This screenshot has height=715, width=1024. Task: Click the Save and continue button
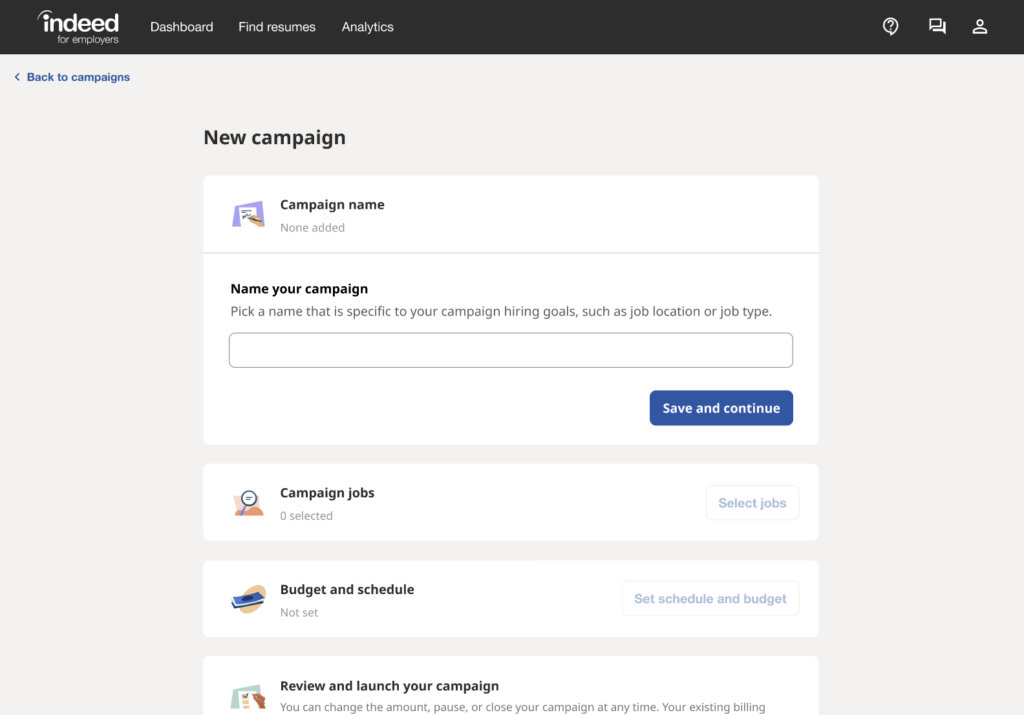pos(721,408)
